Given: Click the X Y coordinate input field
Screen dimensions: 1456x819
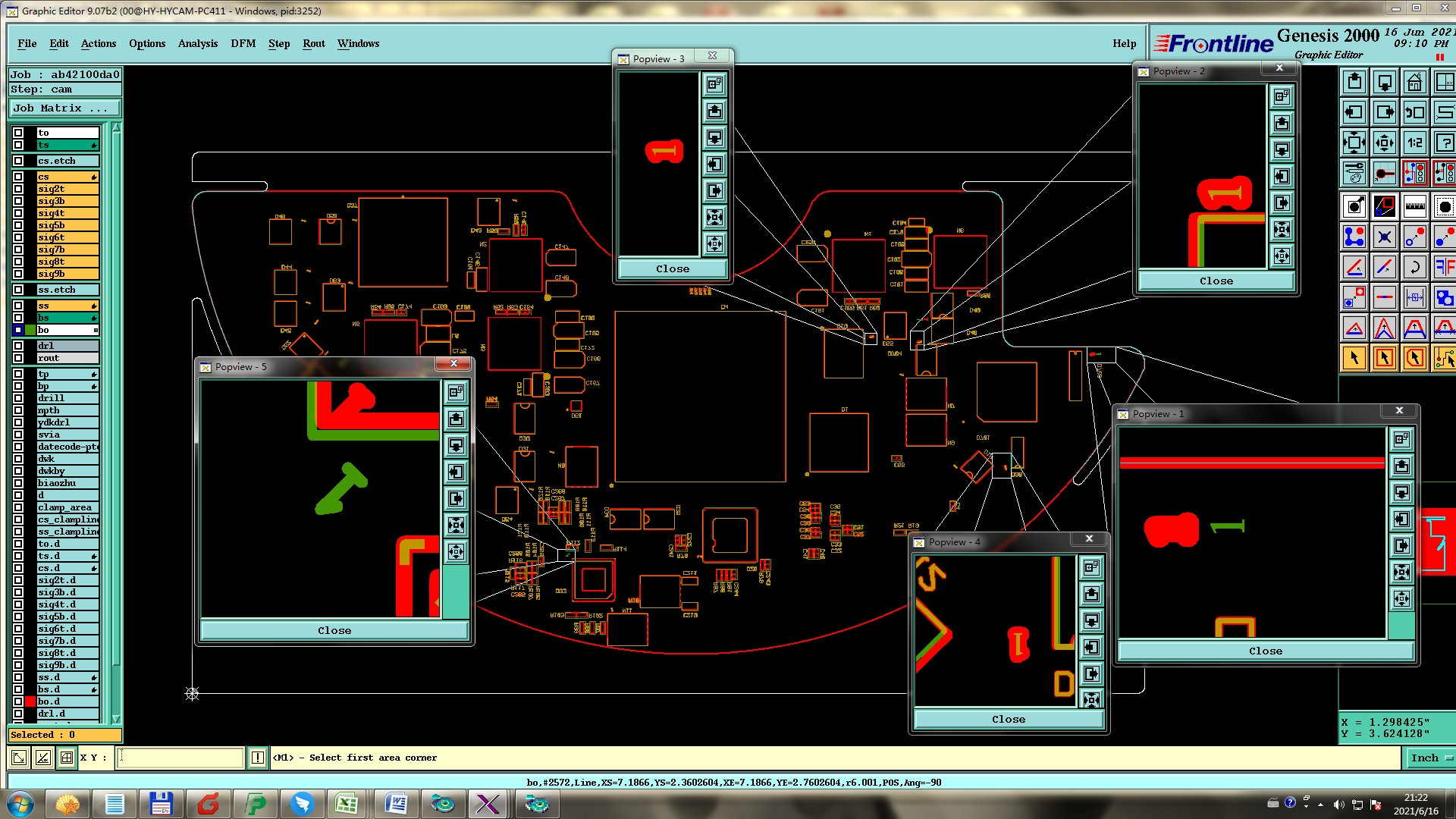Looking at the screenshot, I should (180, 758).
